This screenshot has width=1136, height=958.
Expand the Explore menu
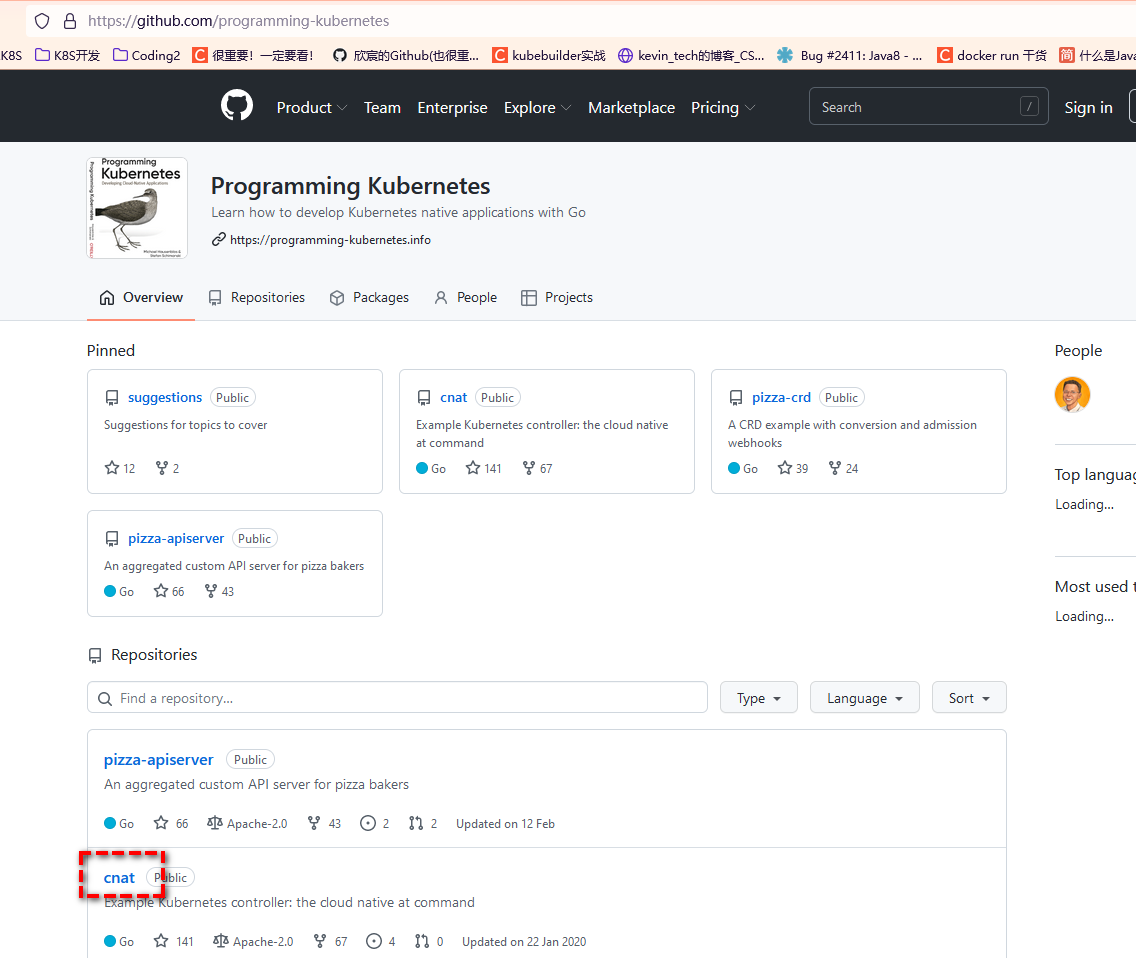click(538, 107)
